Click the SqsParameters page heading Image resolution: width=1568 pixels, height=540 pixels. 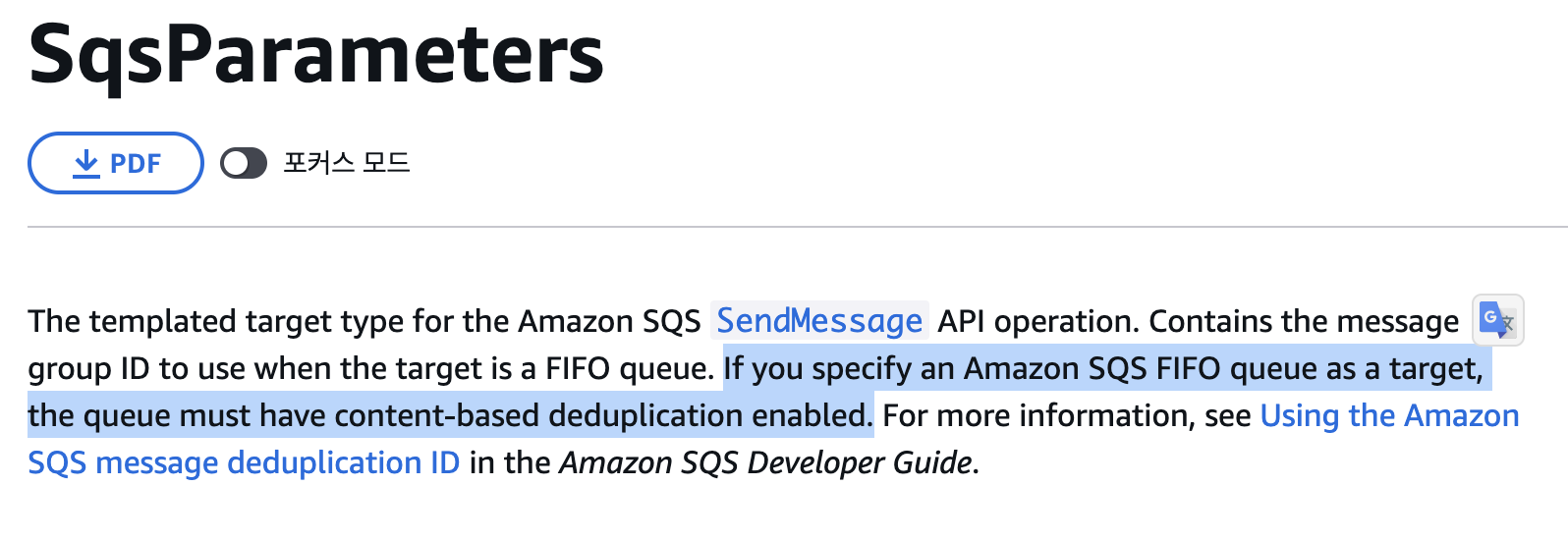click(x=315, y=55)
